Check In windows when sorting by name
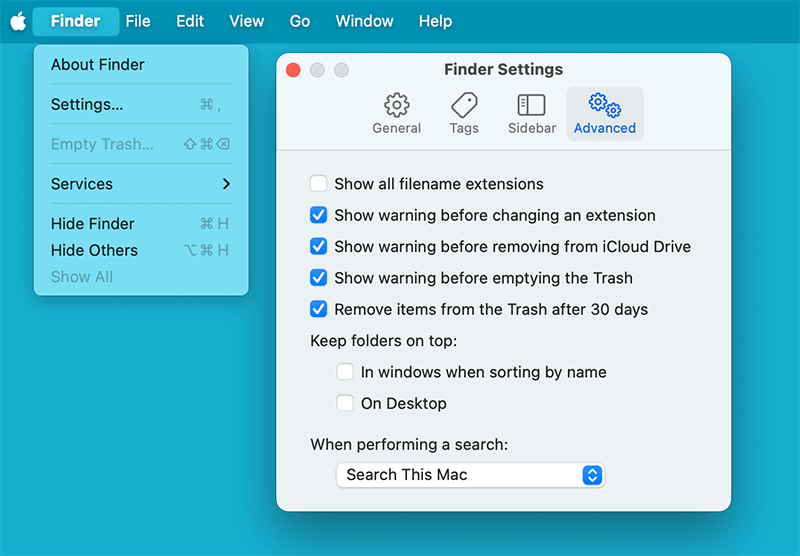The width and height of the screenshot is (800, 556). (x=345, y=372)
